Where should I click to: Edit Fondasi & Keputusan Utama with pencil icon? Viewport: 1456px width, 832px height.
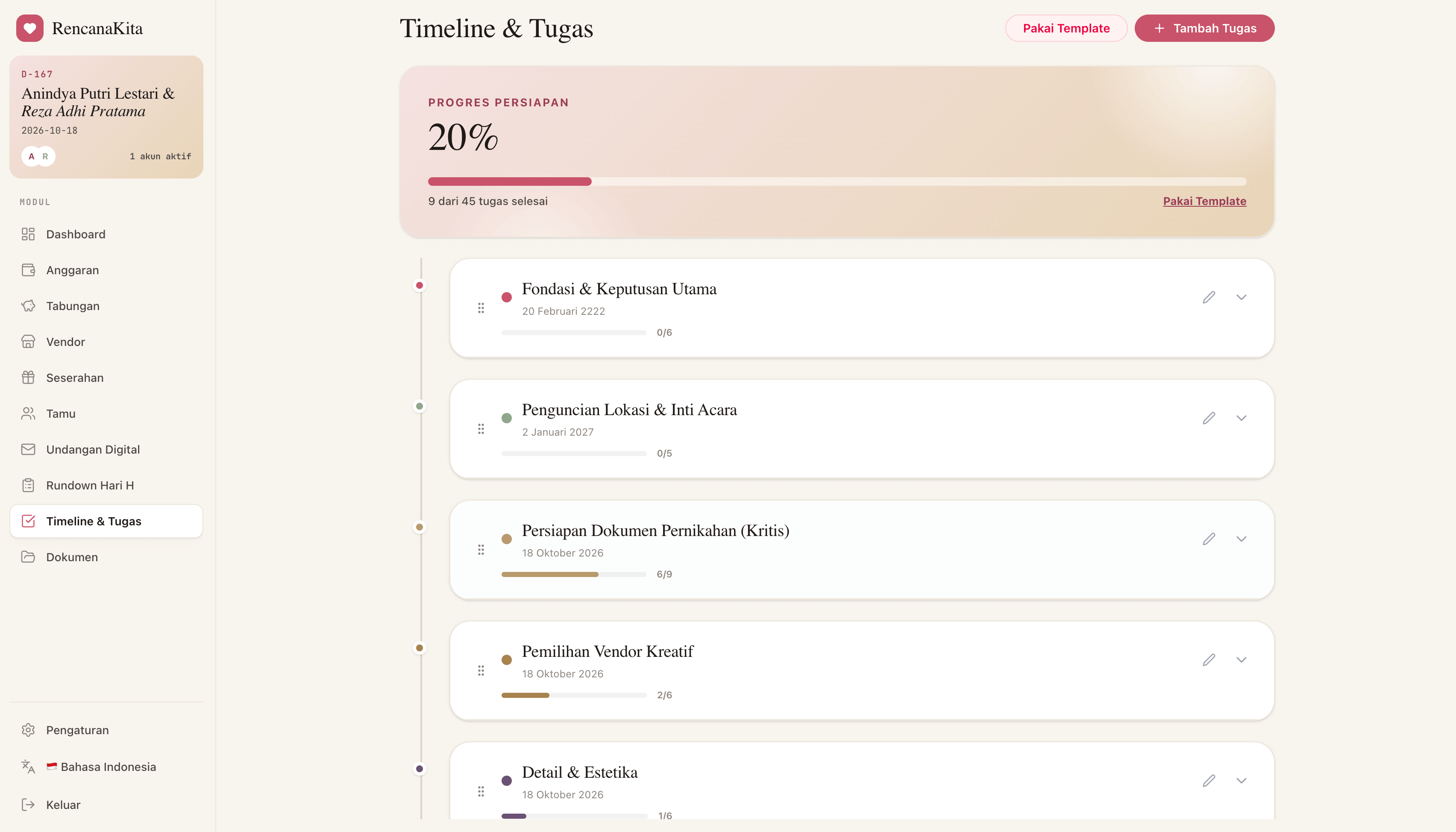tap(1209, 297)
